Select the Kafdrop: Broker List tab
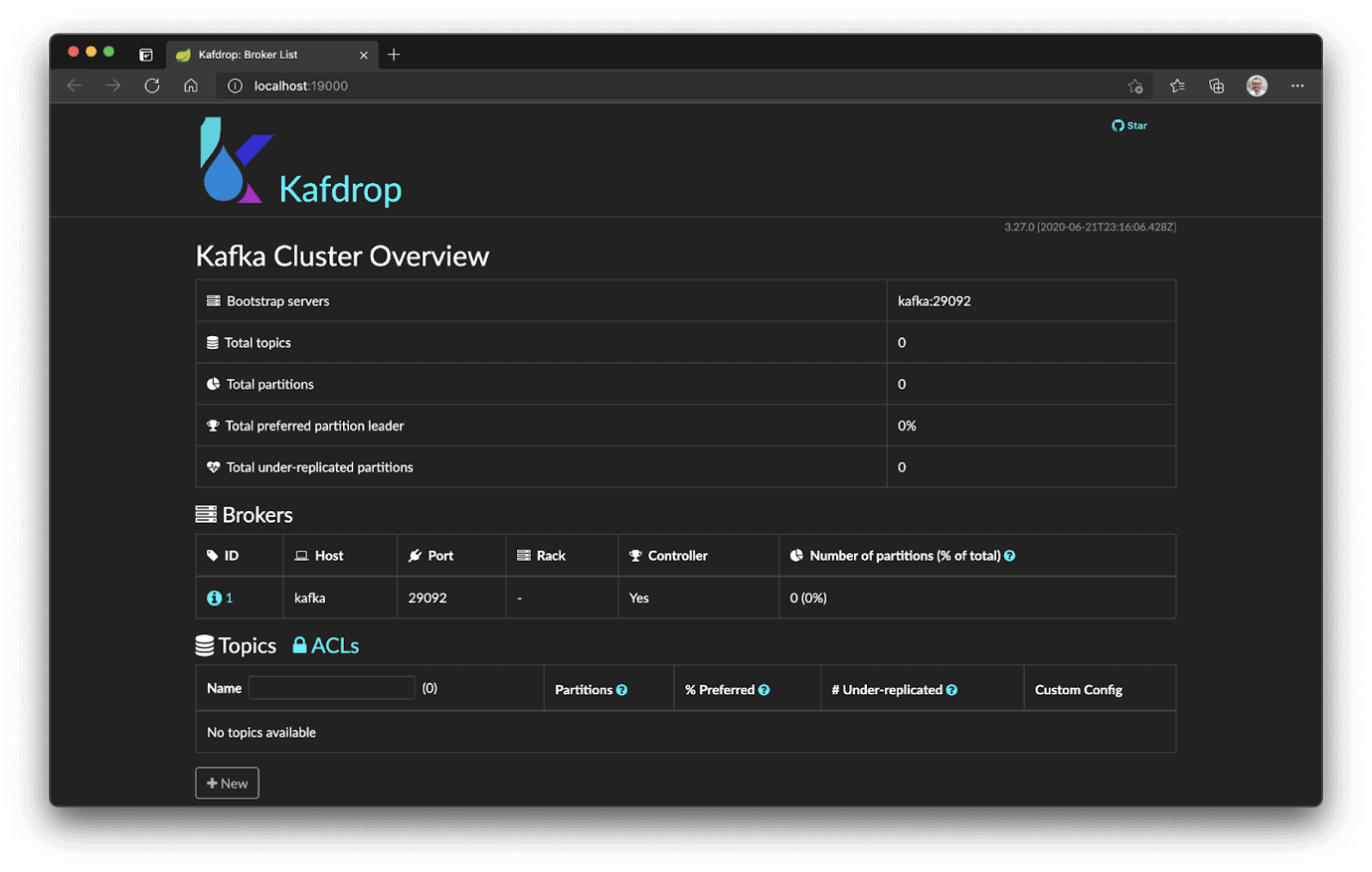Screen dimensions: 1372x872 [x=271, y=55]
